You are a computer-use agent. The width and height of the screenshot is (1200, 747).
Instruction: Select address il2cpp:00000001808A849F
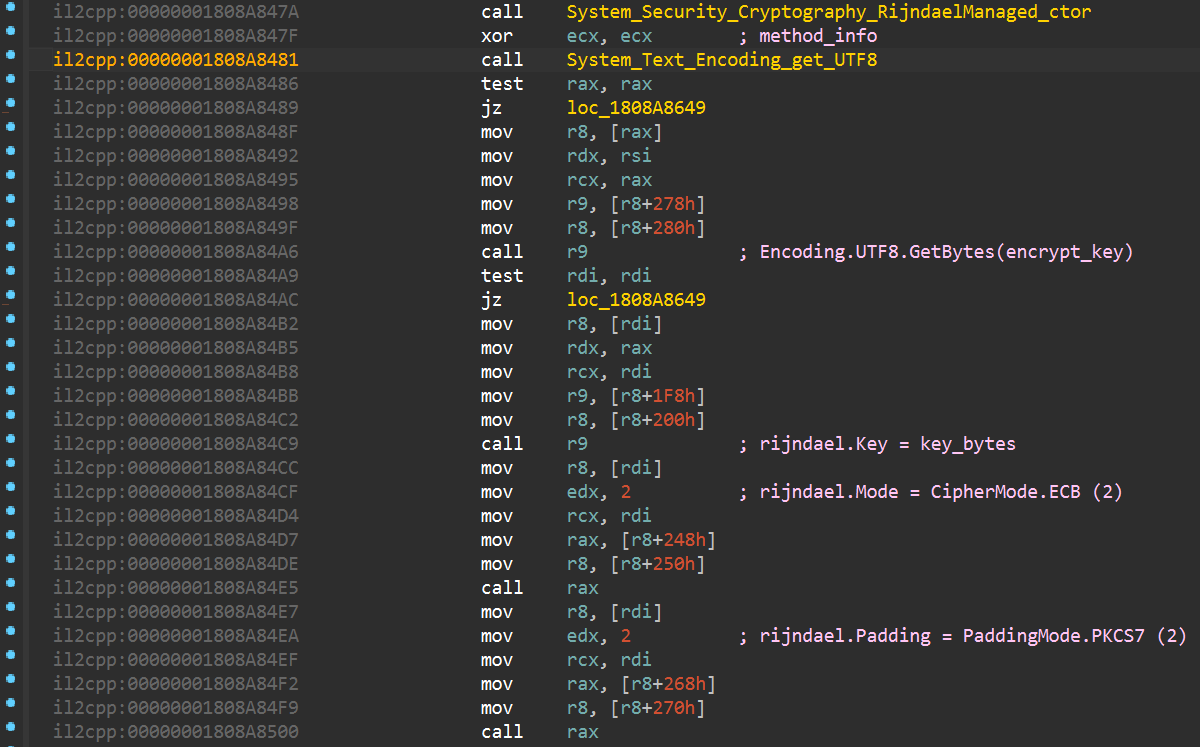tap(176, 228)
